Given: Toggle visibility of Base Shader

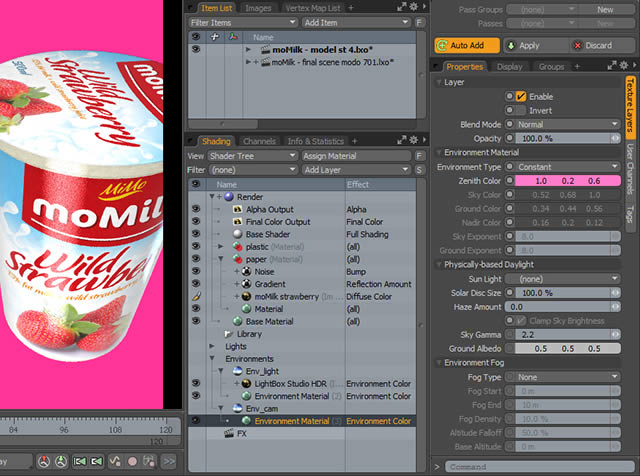Looking at the screenshot, I should [x=196, y=234].
